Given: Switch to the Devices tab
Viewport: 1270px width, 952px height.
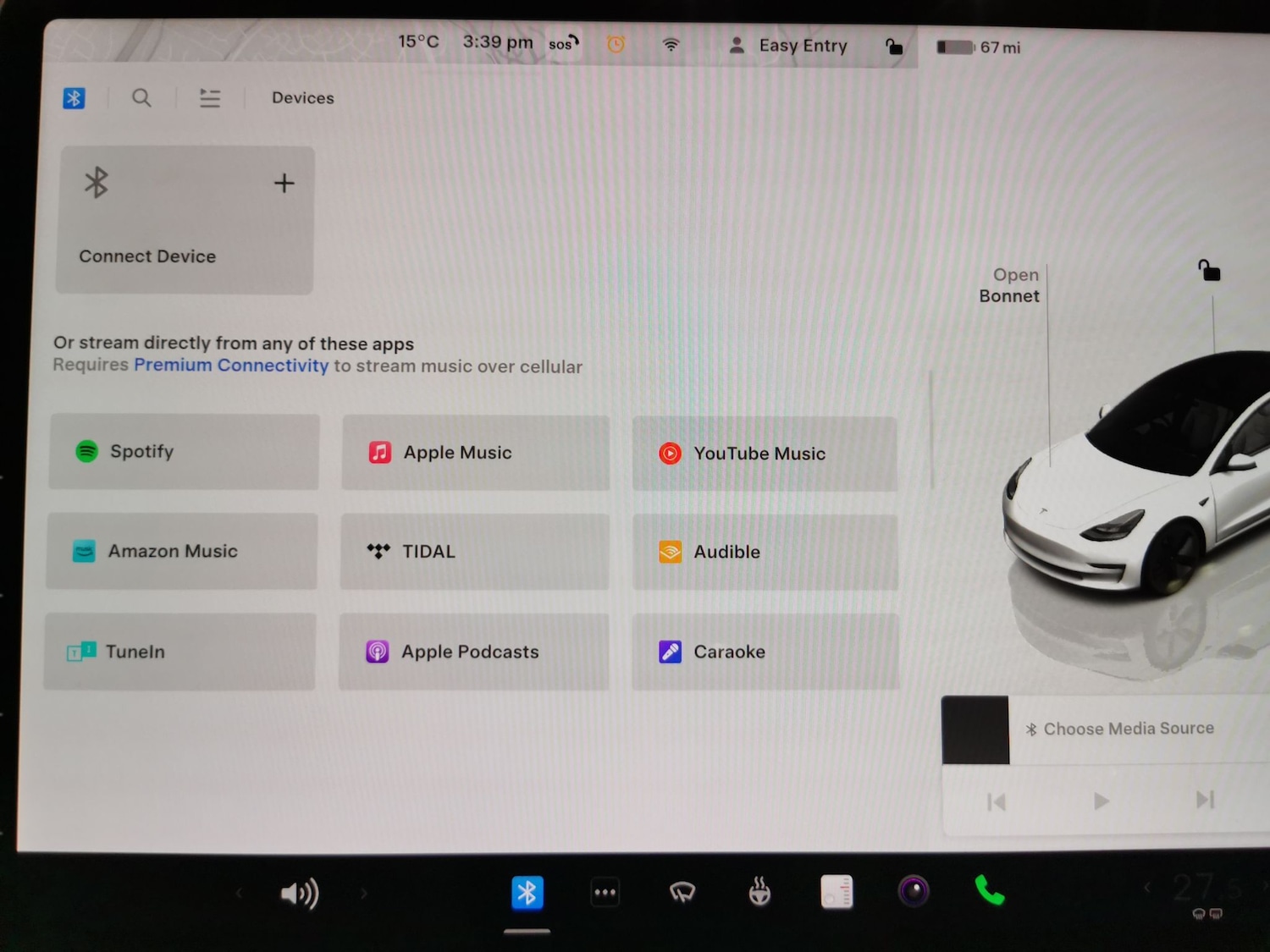Looking at the screenshot, I should (302, 97).
